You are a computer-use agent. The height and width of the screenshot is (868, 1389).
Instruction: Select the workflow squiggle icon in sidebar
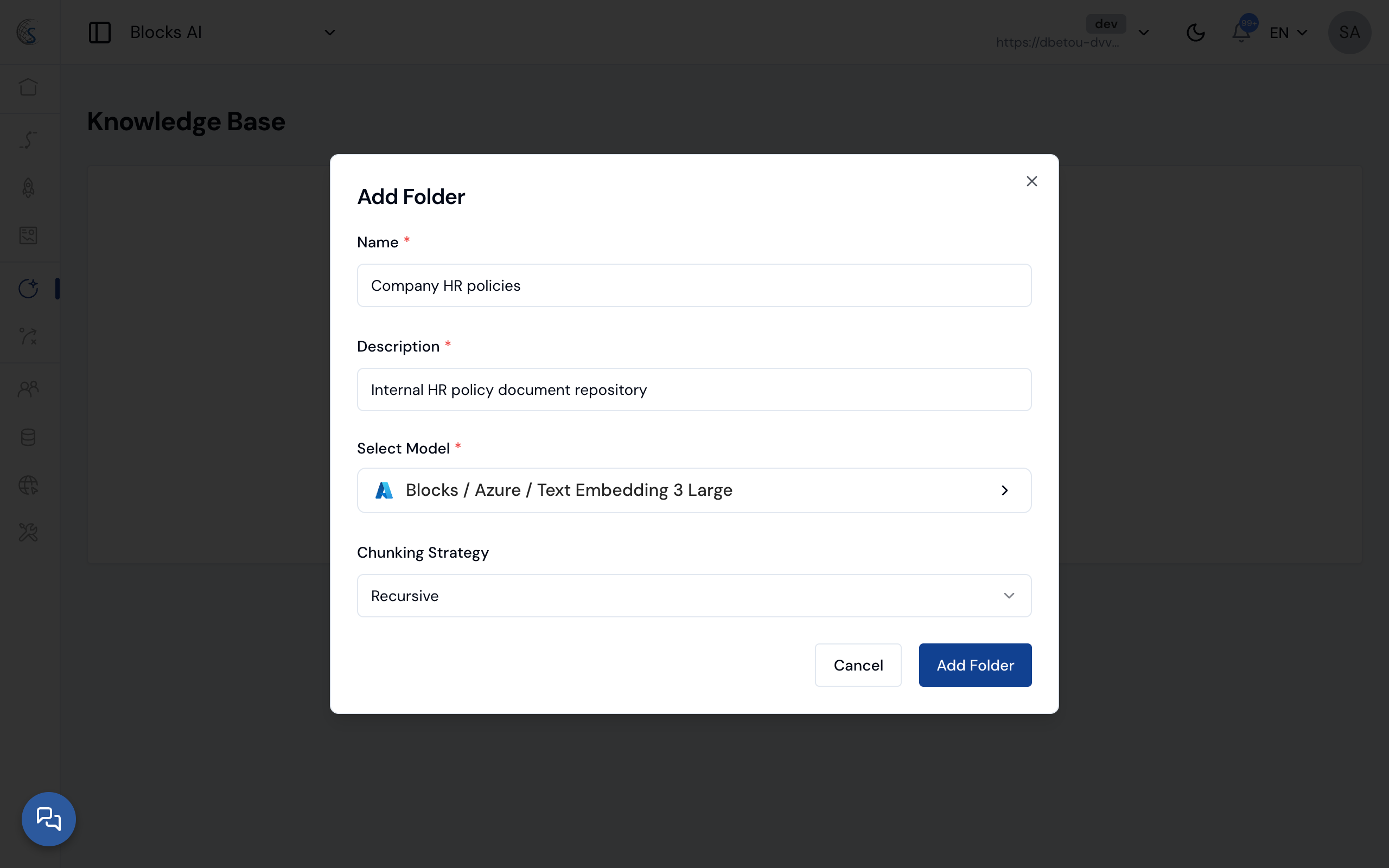click(28, 139)
